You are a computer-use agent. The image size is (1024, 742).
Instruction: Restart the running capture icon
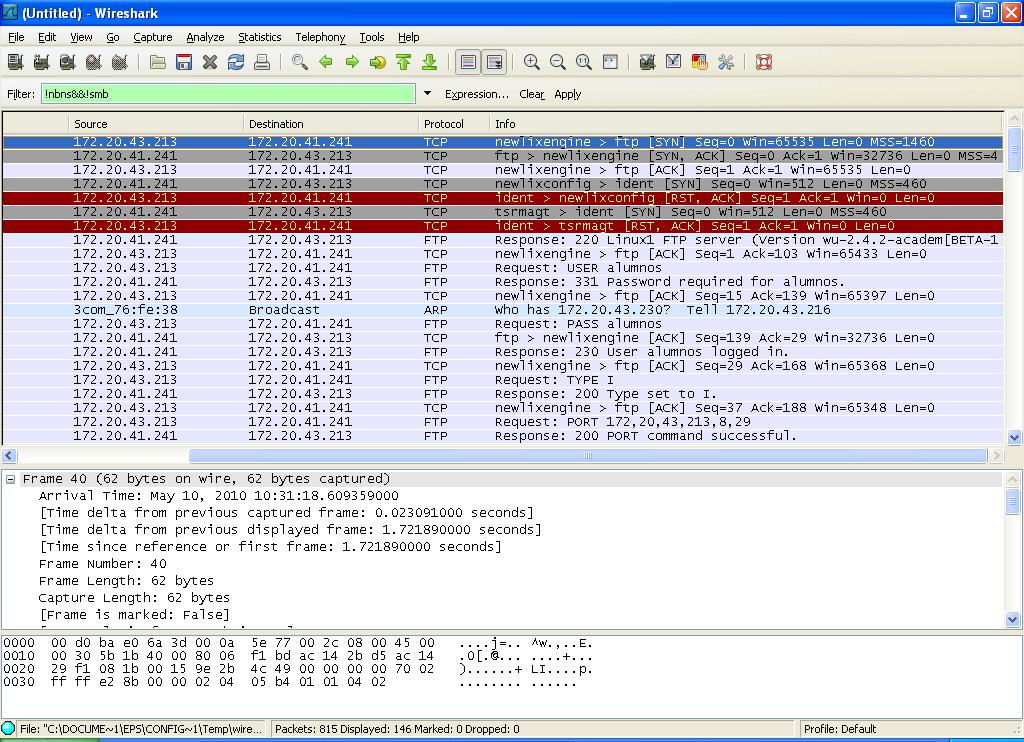click(120, 62)
